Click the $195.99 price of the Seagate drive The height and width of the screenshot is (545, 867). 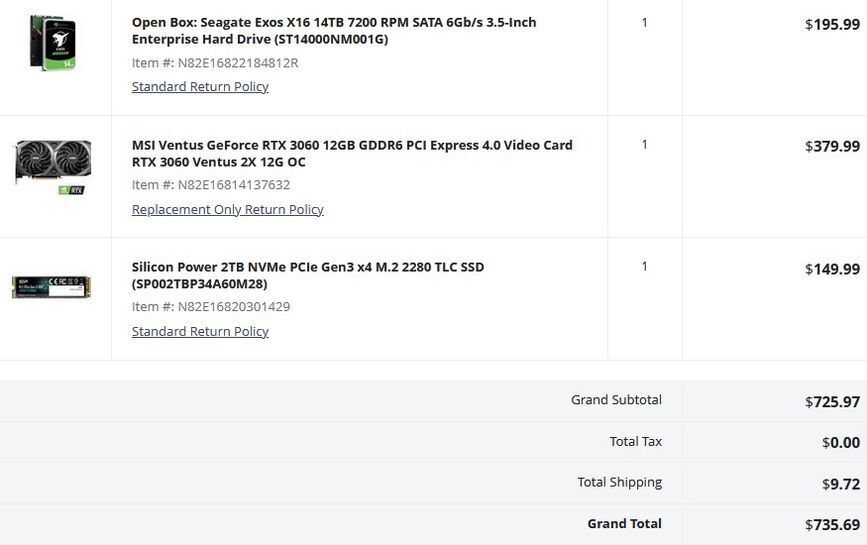(832, 24)
